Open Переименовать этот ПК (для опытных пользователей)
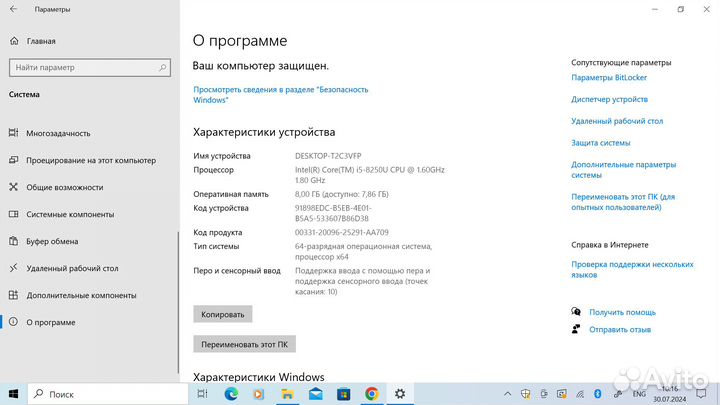The width and height of the screenshot is (720, 405). click(623, 202)
